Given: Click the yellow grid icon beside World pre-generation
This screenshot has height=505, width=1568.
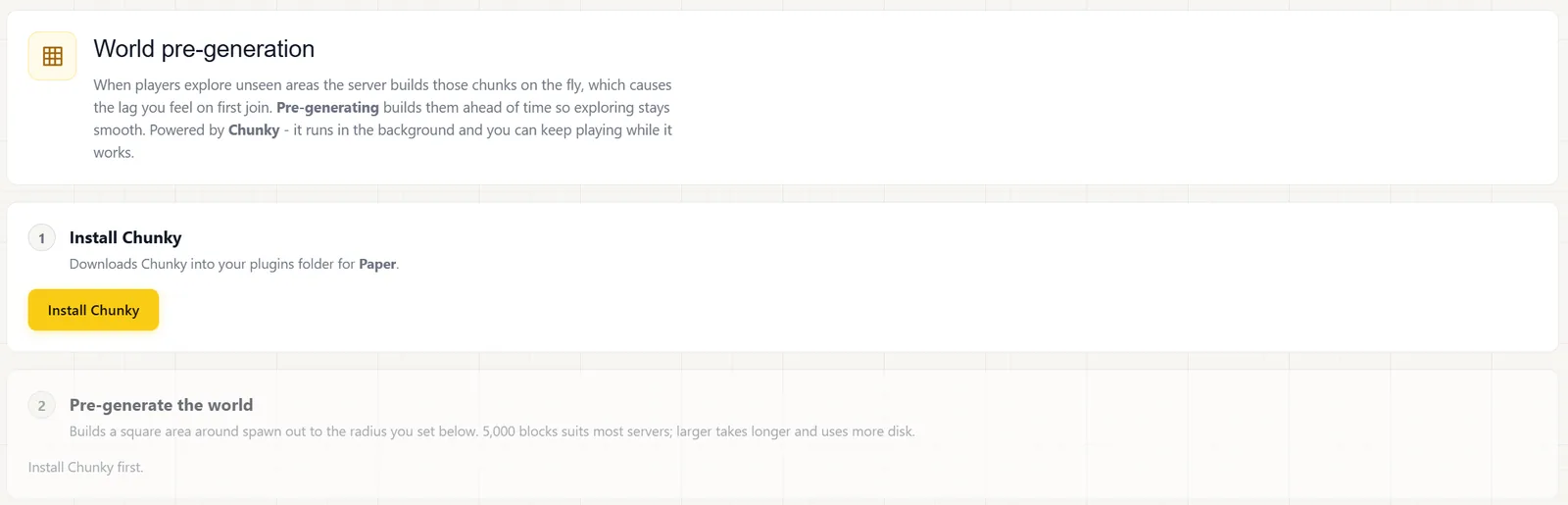Looking at the screenshot, I should pyautogui.click(x=52, y=56).
